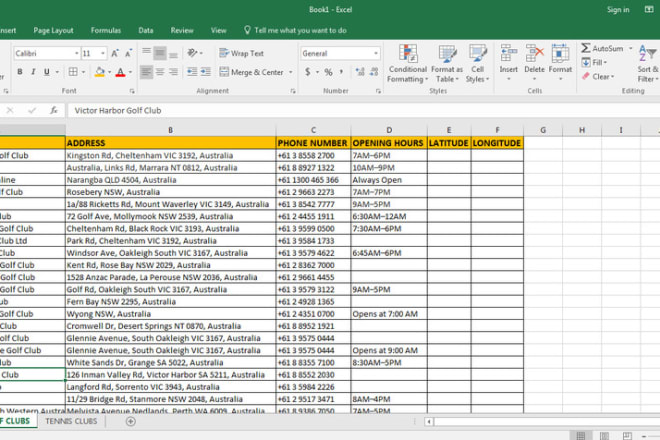Toggle Center alignment
This screenshot has height=440, width=660.
coord(160,72)
